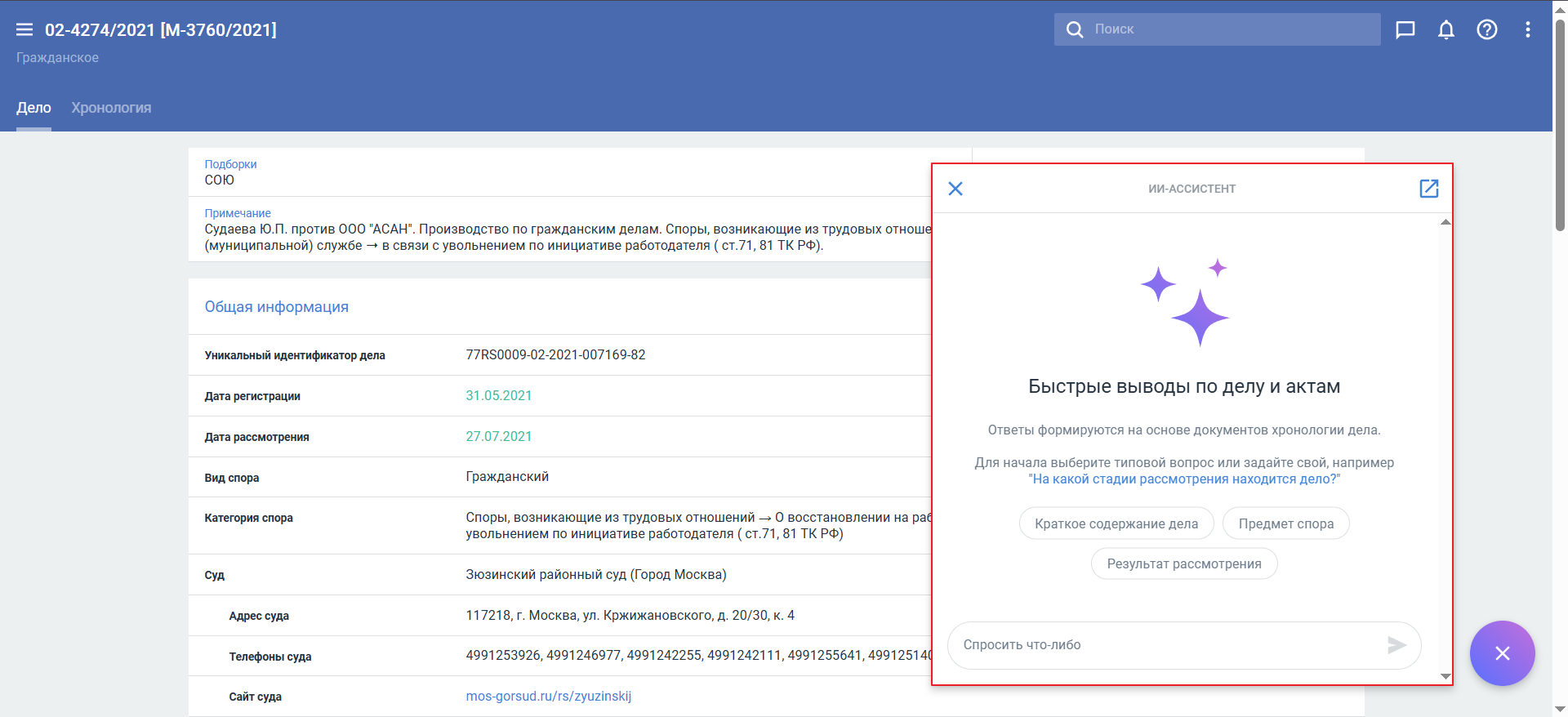Screen dimensions: 1568x717
Task: Open the chat messages icon
Action: [x=1405, y=29]
